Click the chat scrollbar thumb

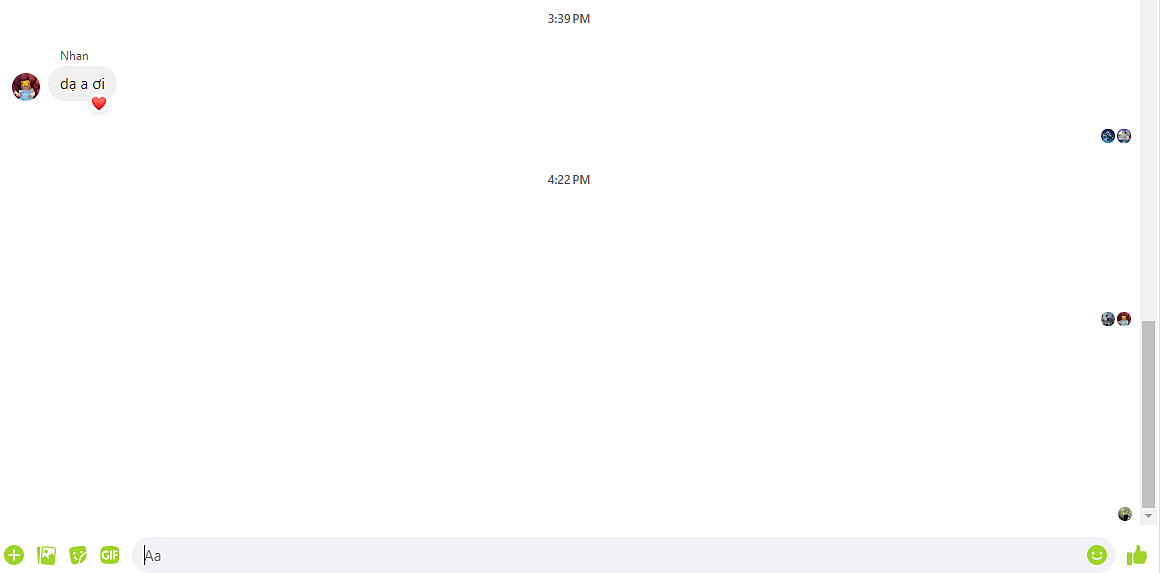(x=1148, y=414)
